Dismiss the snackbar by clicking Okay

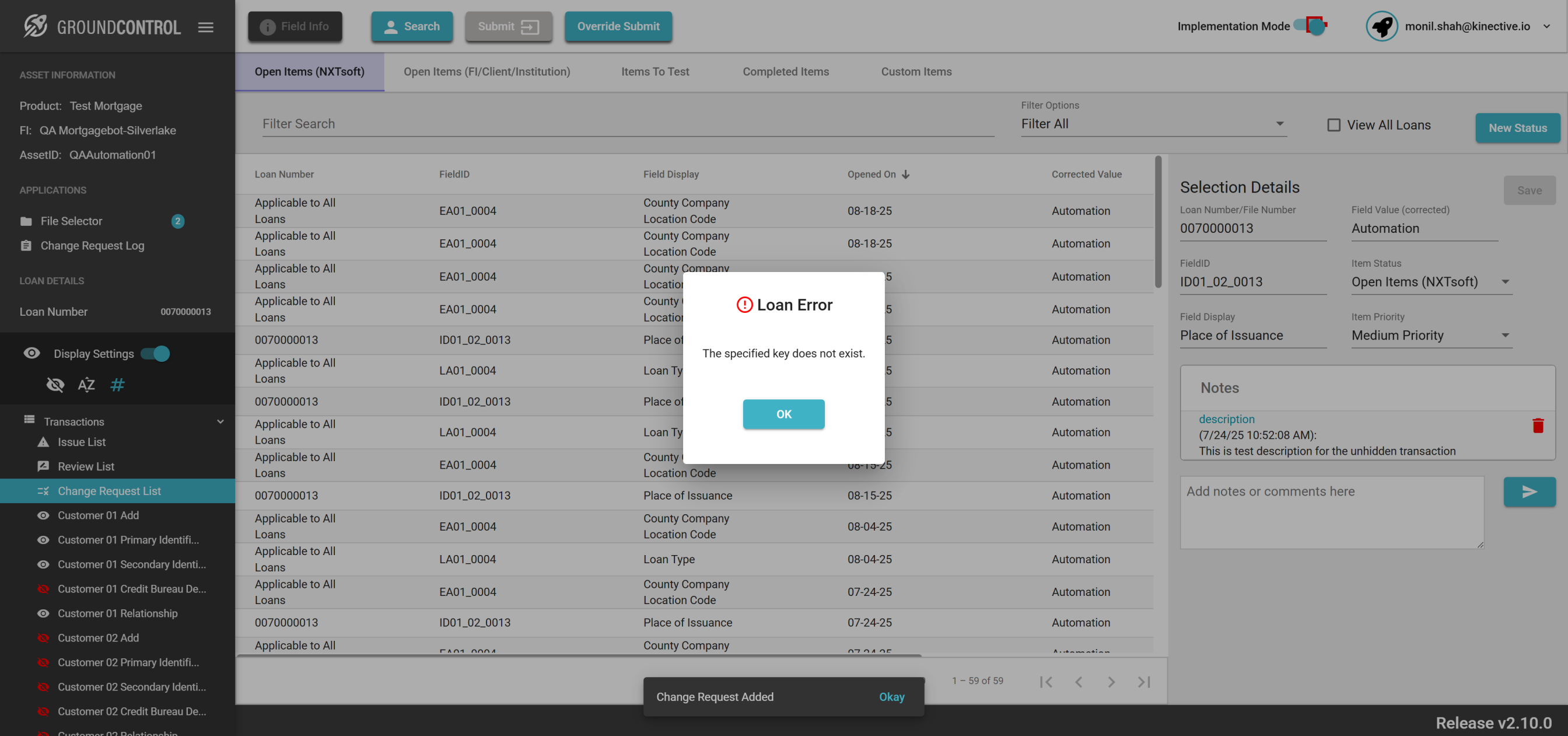coord(891,696)
